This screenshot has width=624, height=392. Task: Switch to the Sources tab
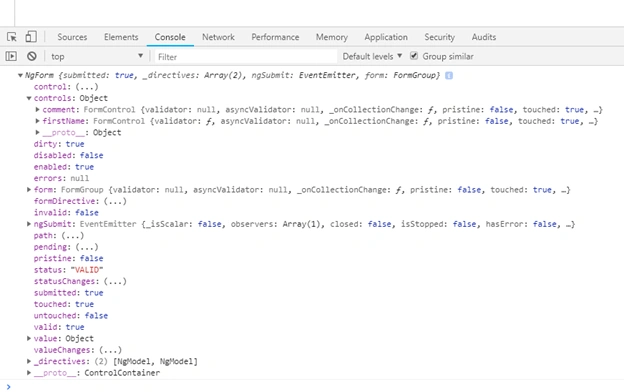pos(72,37)
